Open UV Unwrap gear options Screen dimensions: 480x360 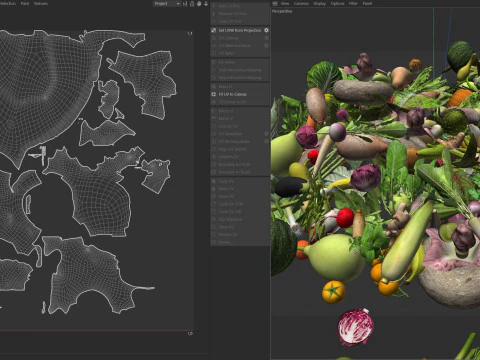[x=266, y=38]
